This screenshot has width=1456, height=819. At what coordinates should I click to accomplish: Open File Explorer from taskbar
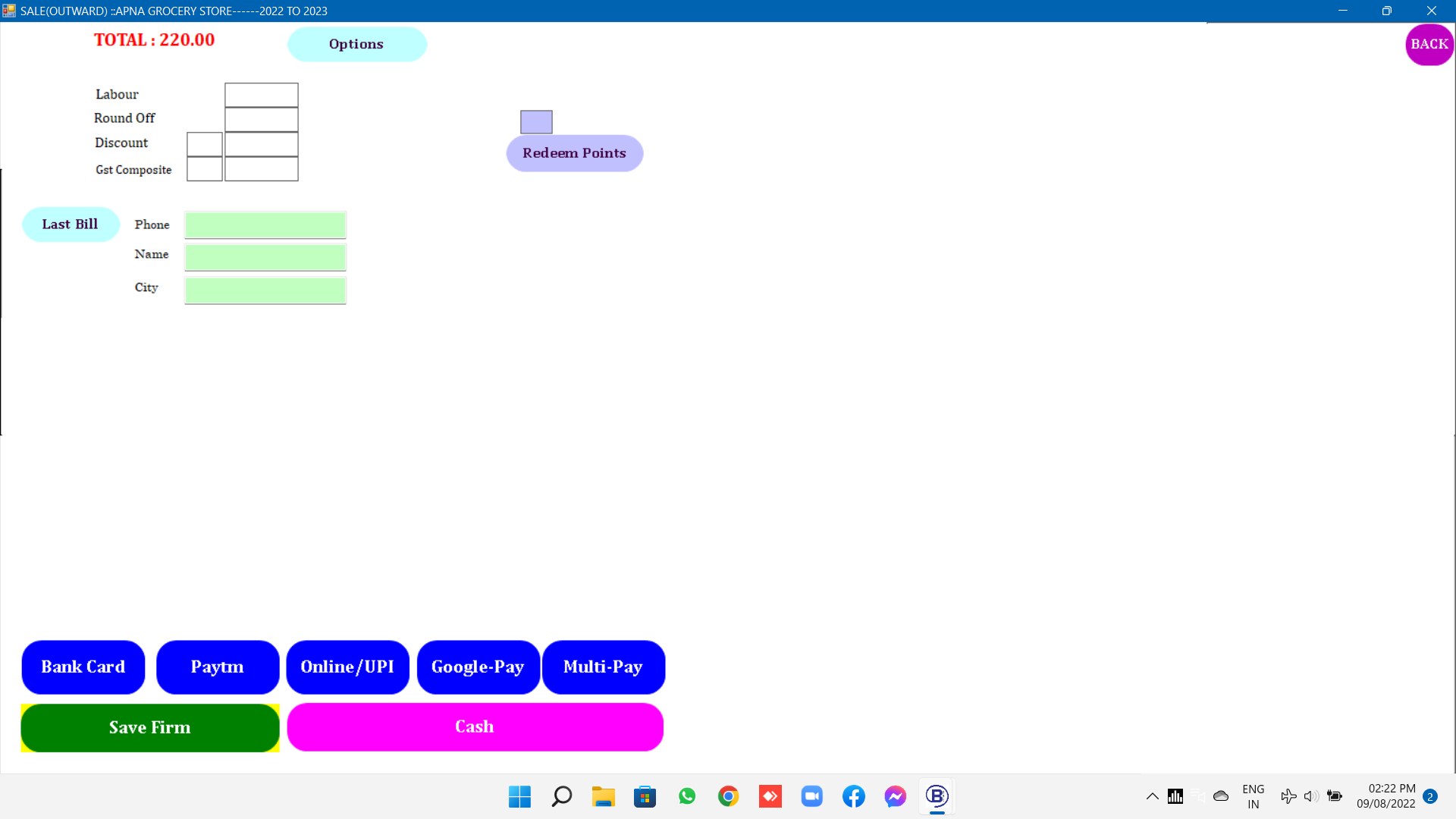pos(604,796)
